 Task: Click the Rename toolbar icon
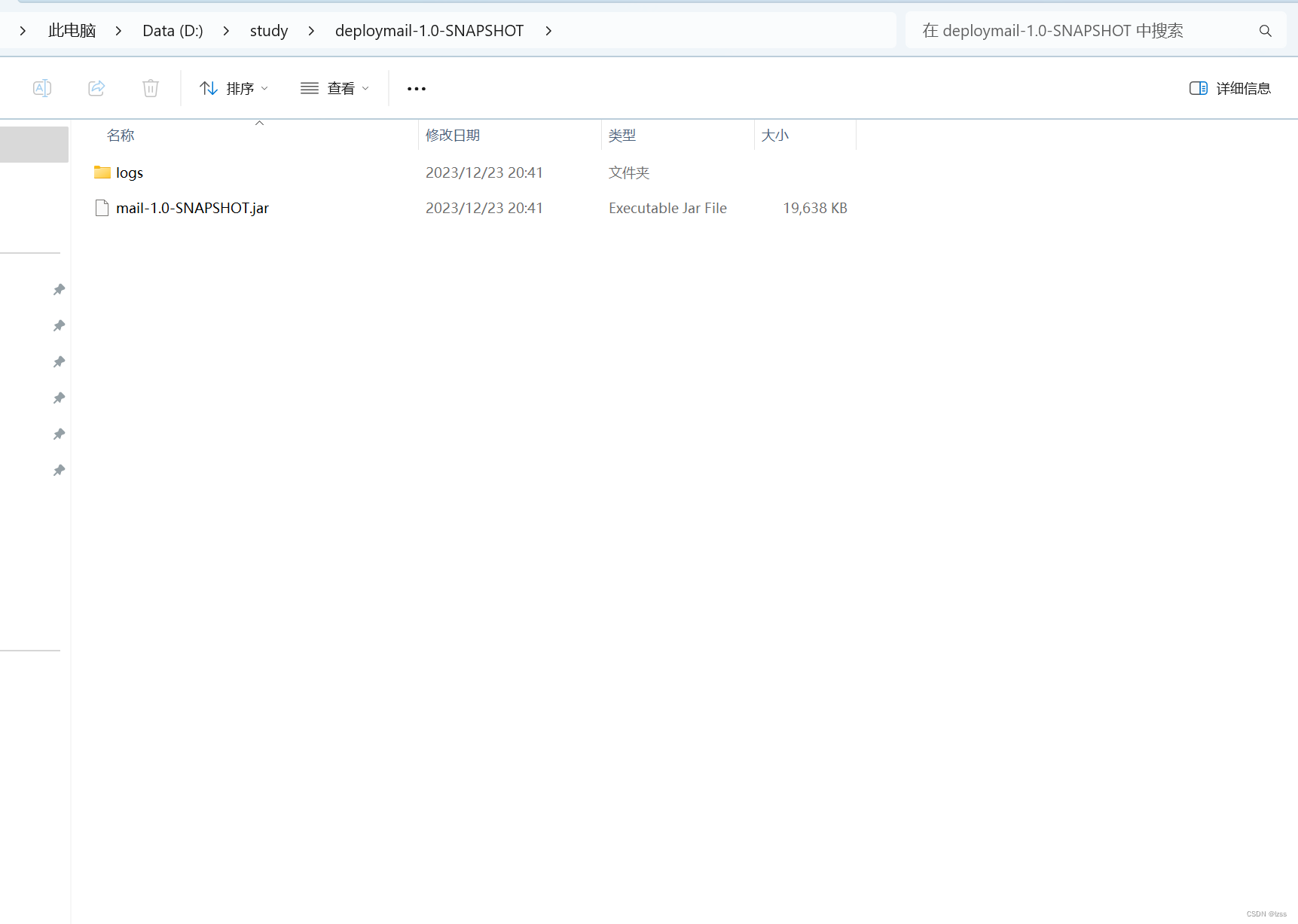pos(42,88)
